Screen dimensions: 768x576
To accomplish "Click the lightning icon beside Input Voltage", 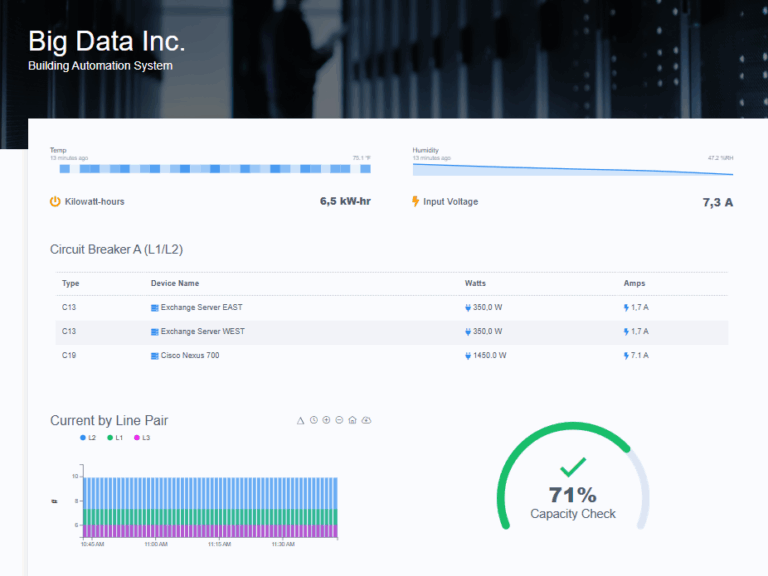I will click(416, 202).
